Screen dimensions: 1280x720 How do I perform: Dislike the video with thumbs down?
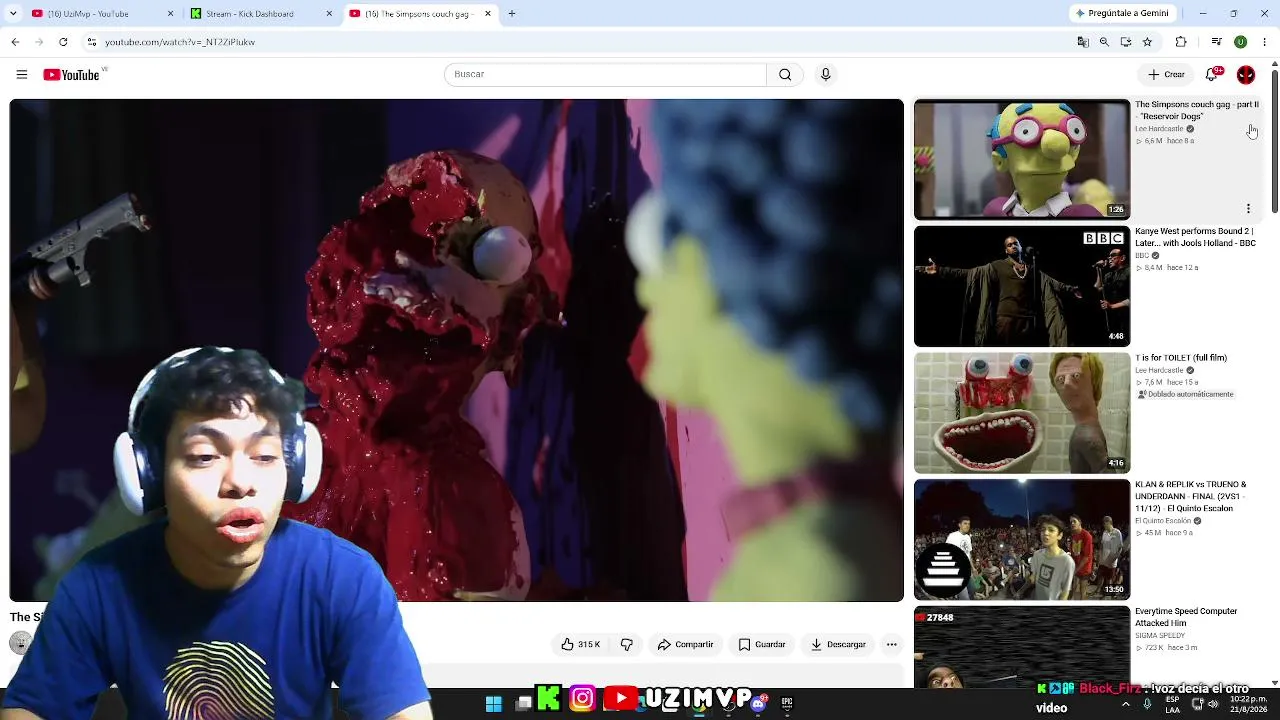[x=627, y=645]
